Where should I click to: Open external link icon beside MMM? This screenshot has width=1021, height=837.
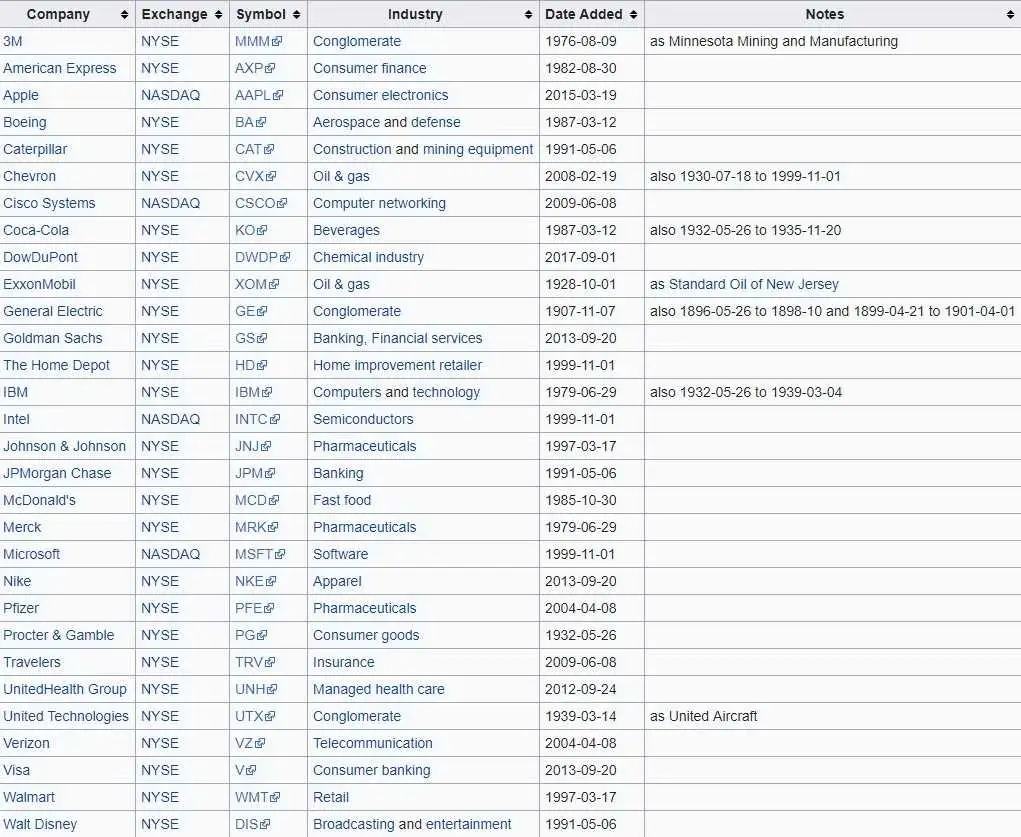coord(277,41)
